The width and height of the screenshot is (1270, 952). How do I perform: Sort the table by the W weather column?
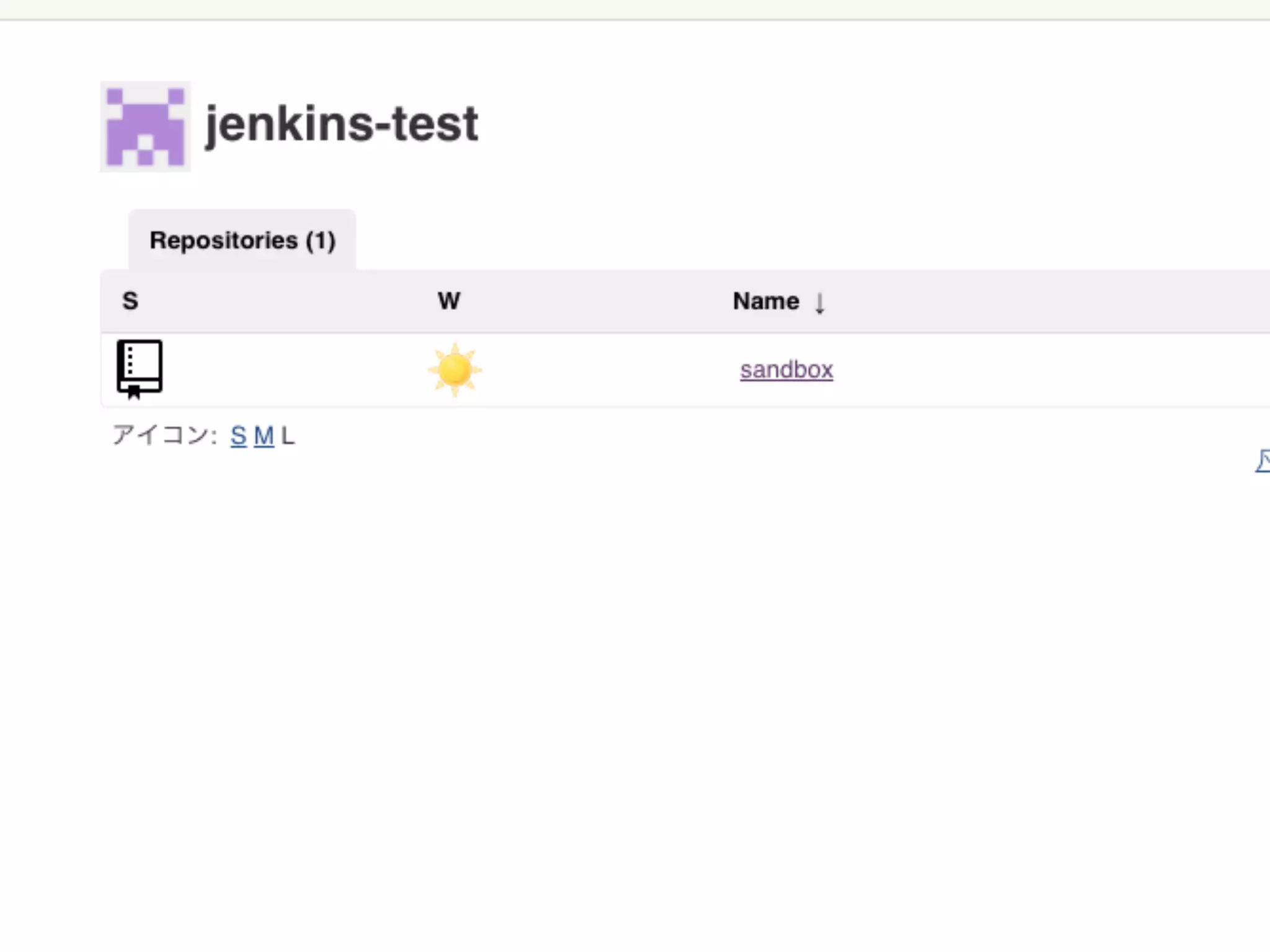449,301
